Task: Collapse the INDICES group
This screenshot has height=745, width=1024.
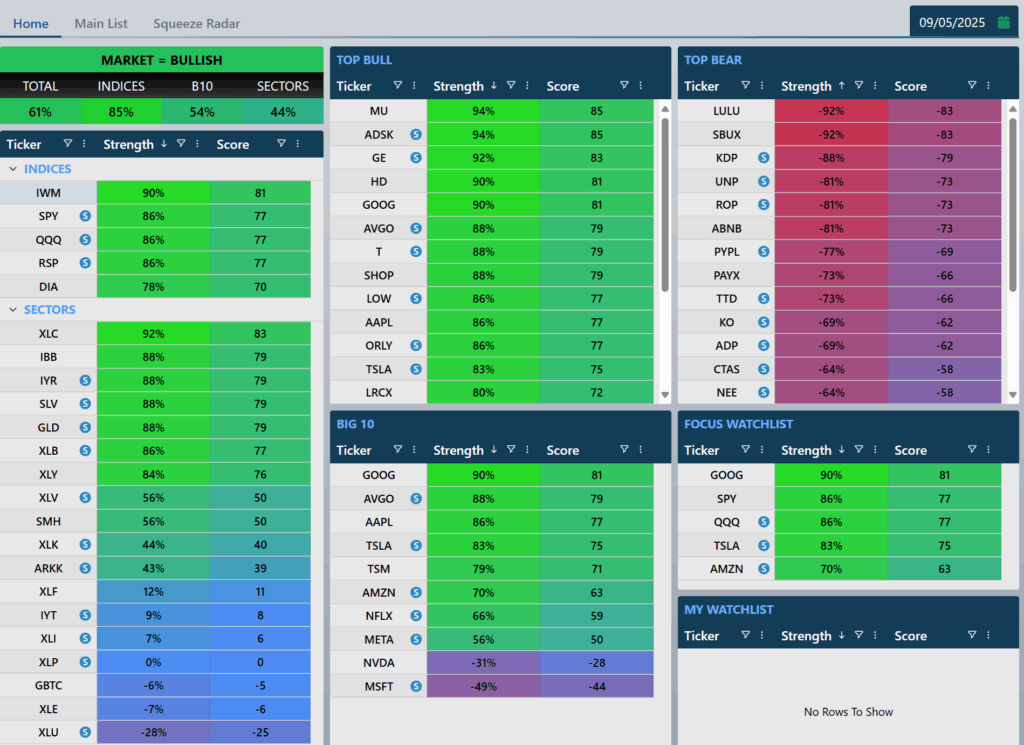Action: (13, 169)
